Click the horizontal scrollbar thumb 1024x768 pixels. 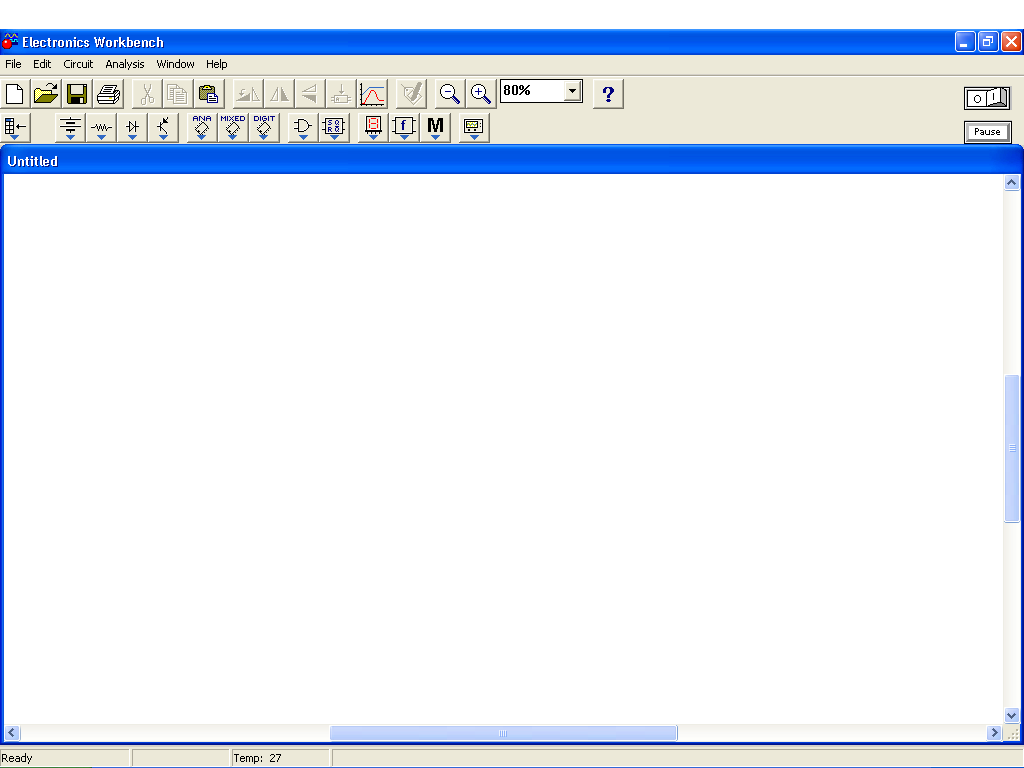(x=503, y=733)
